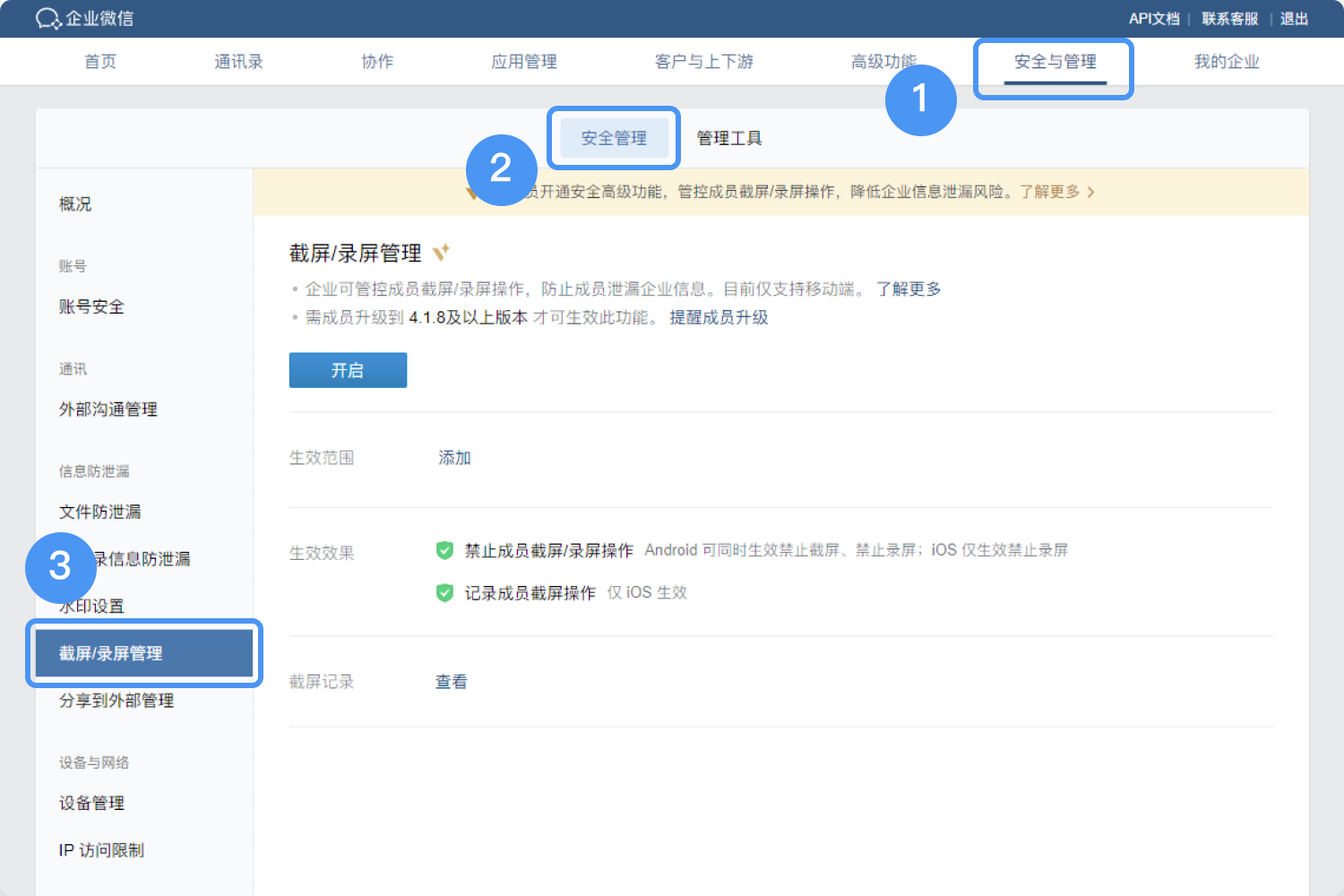
Task: Open the 安全与管理 navigation menu
Action: 1054,62
